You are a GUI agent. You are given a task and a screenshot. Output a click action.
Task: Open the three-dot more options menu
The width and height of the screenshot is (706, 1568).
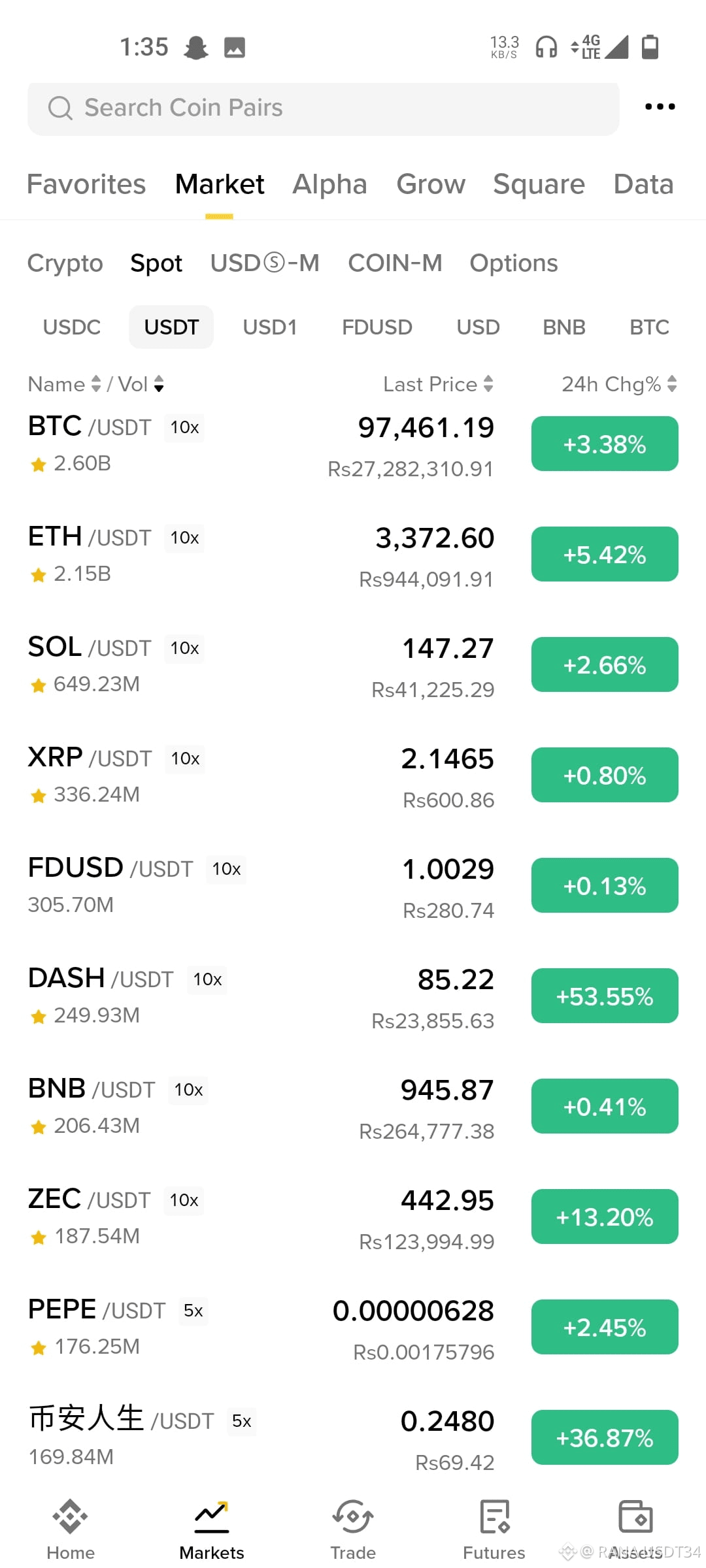point(660,106)
